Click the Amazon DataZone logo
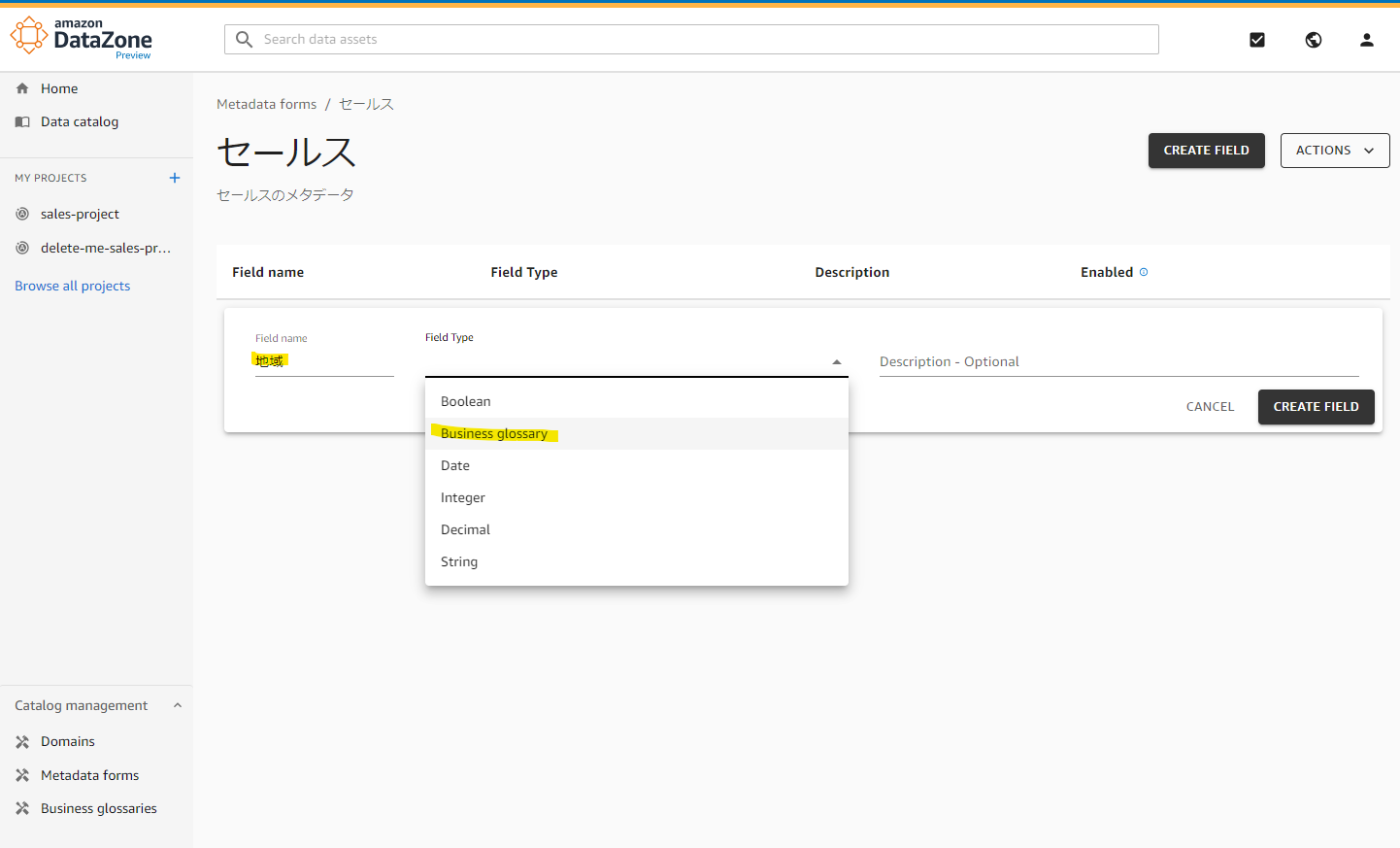Image resolution: width=1400 pixels, height=848 pixels. pos(82,38)
